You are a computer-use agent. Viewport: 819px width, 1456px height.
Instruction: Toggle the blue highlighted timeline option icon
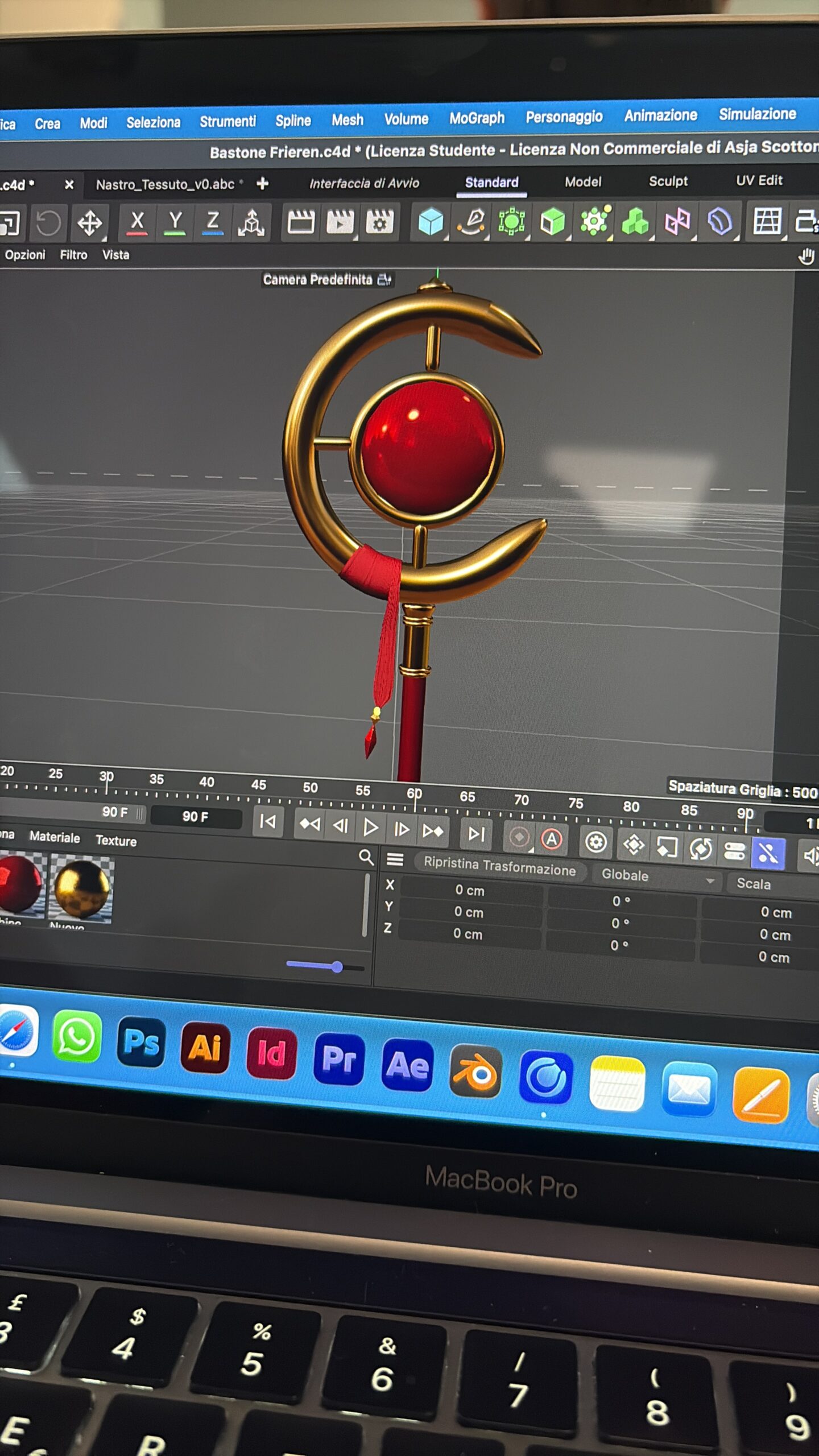(x=768, y=853)
